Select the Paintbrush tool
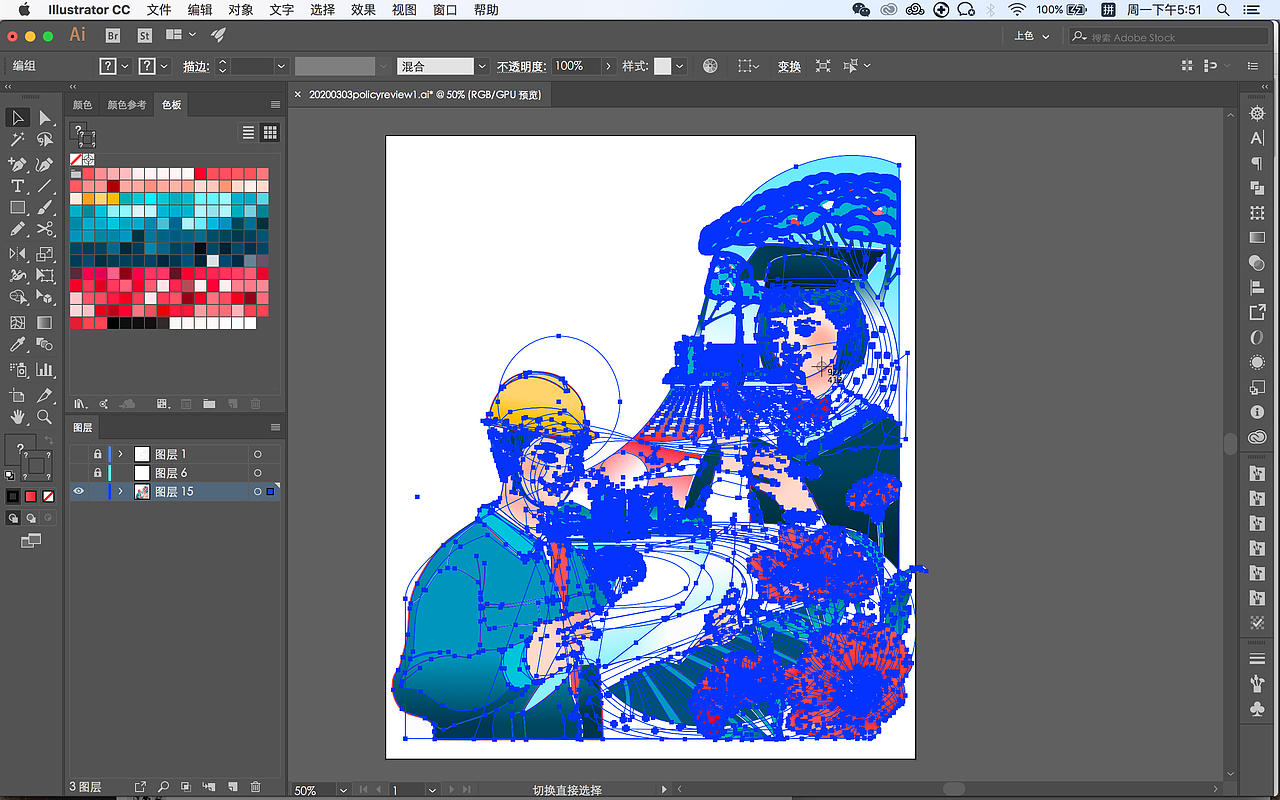 coord(45,208)
